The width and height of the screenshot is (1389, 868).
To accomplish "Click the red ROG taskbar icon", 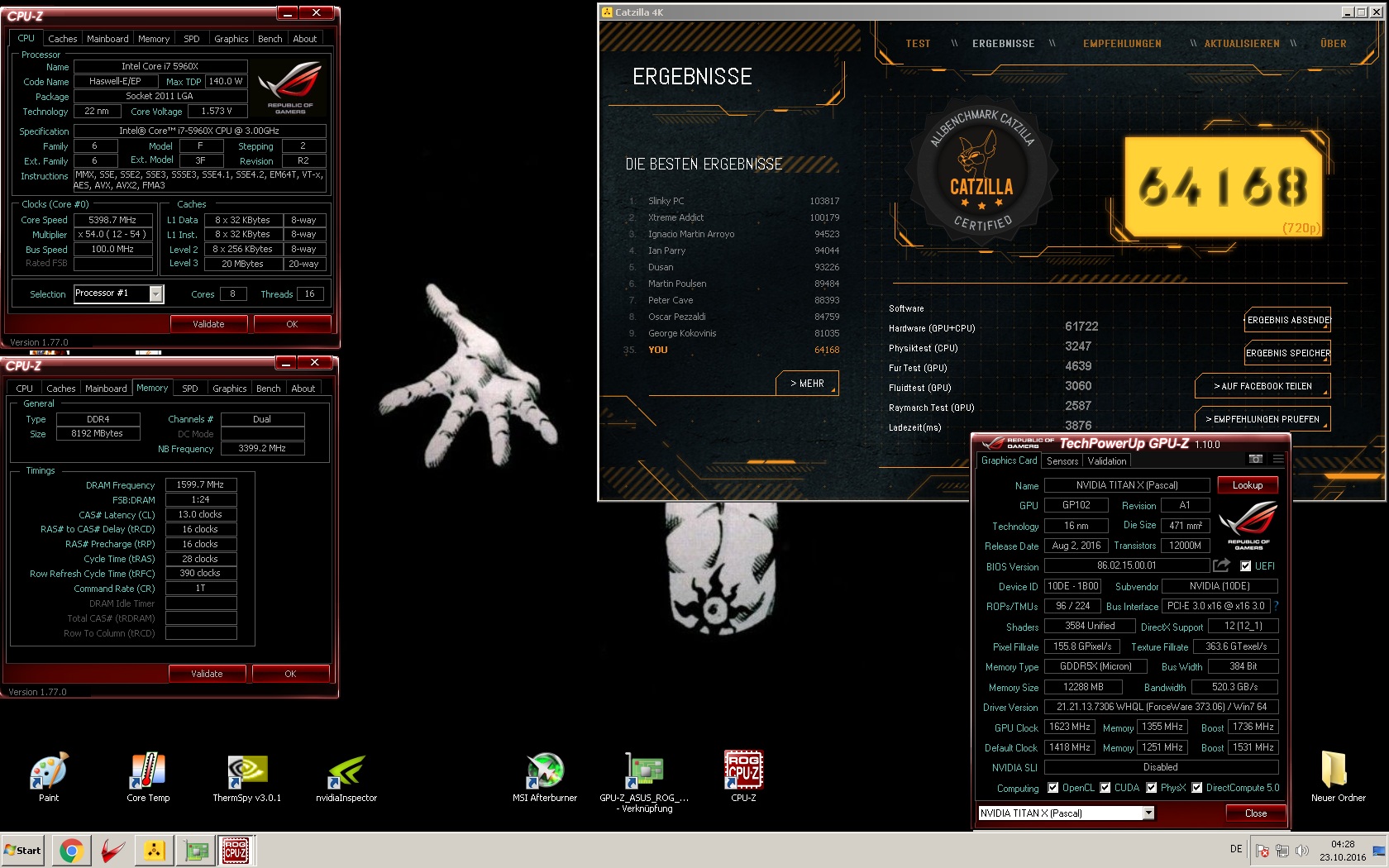I will [112, 850].
